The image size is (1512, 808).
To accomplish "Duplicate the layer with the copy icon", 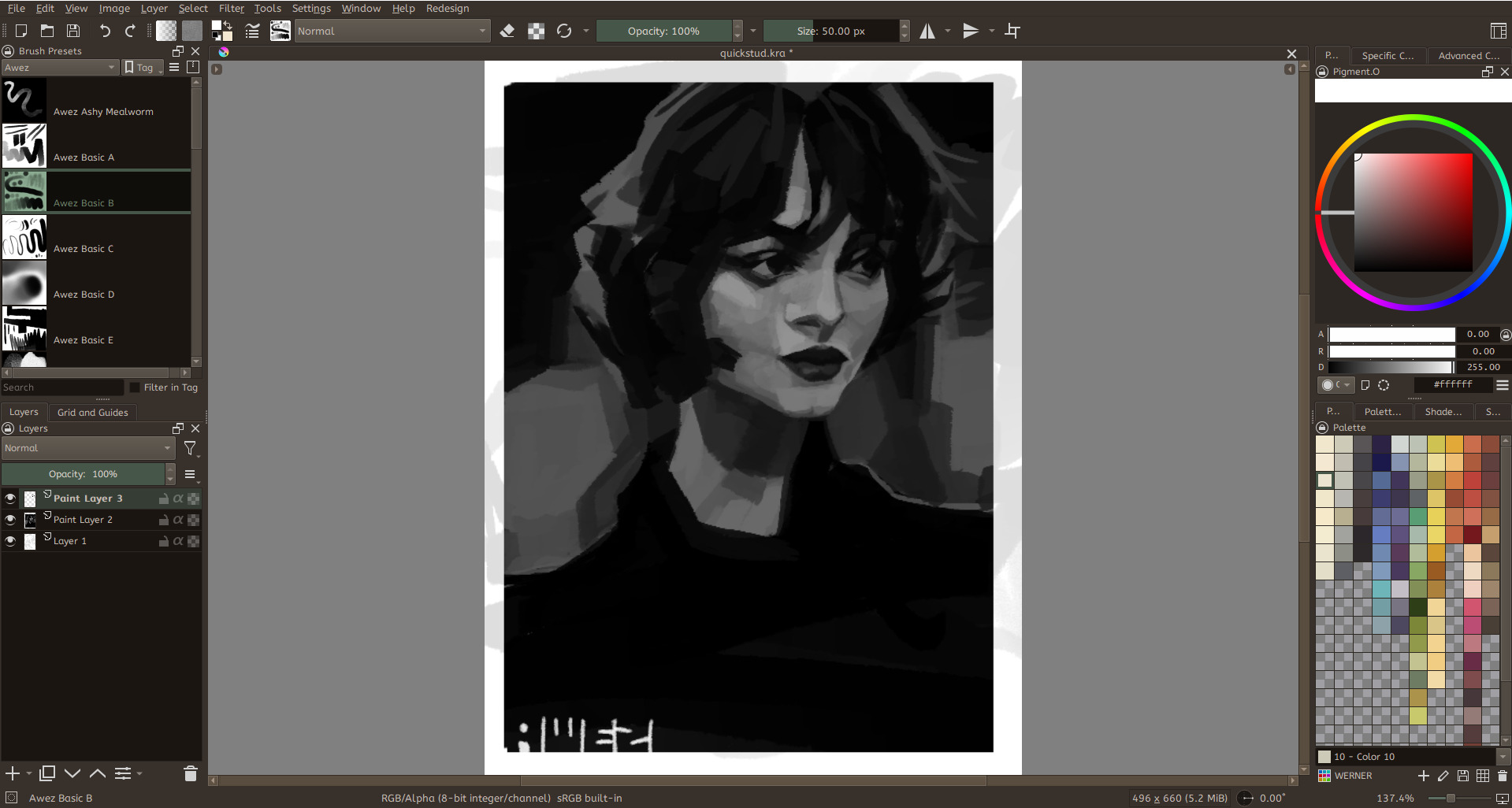I will pos(47,773).
